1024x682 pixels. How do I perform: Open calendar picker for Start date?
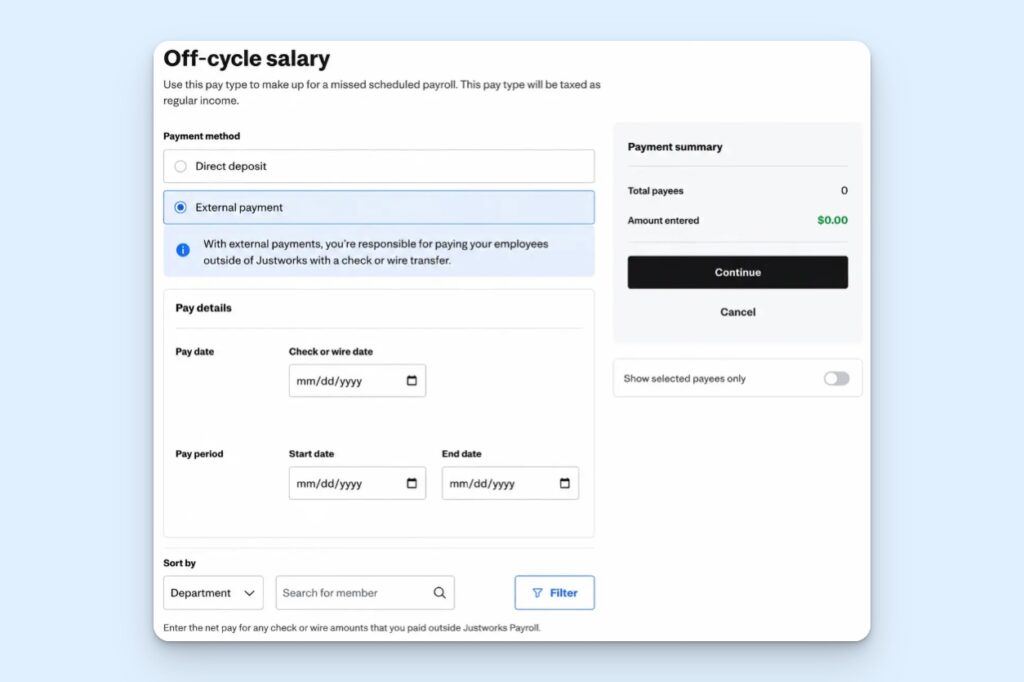pos(411,483)
